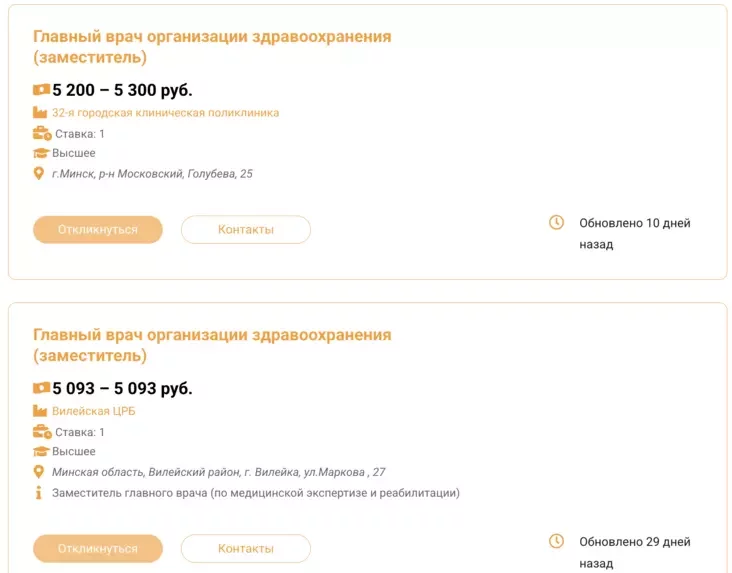Viewport: 732px width, 573px height.
Task: Follow the 32-я городская клиническая поликлиника link
Action: tap(165, 113)
